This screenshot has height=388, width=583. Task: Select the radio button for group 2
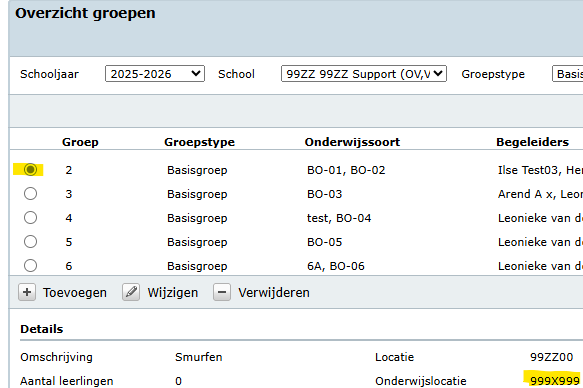(30, 169)
